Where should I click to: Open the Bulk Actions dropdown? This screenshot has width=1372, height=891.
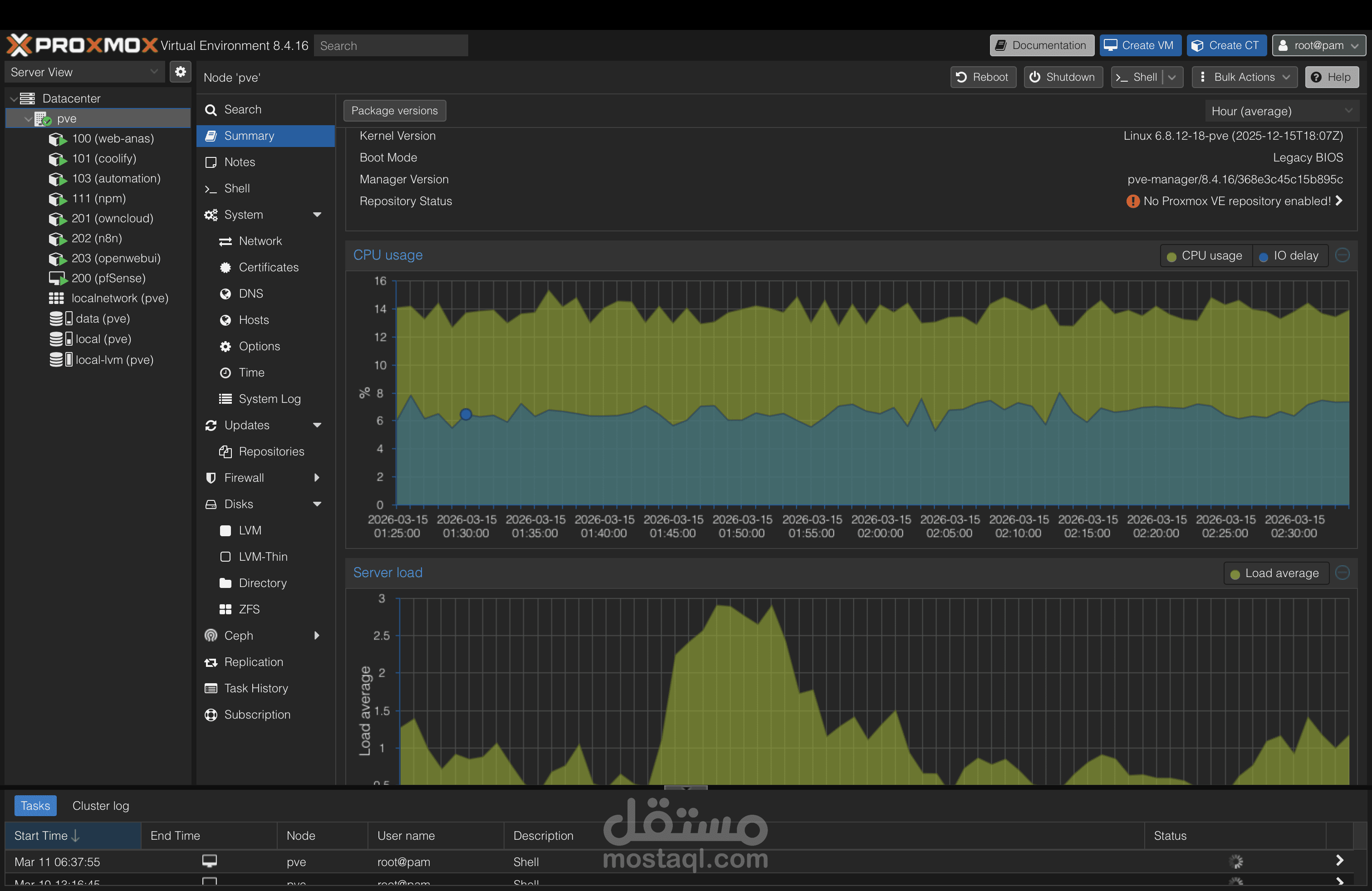1245,77
